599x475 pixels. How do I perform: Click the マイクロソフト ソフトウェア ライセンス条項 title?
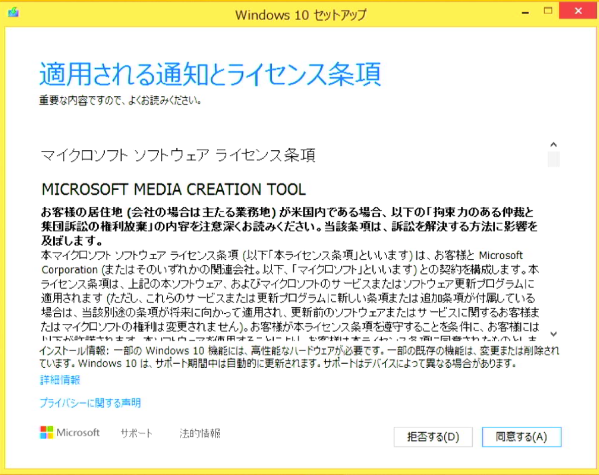(178, 155)
